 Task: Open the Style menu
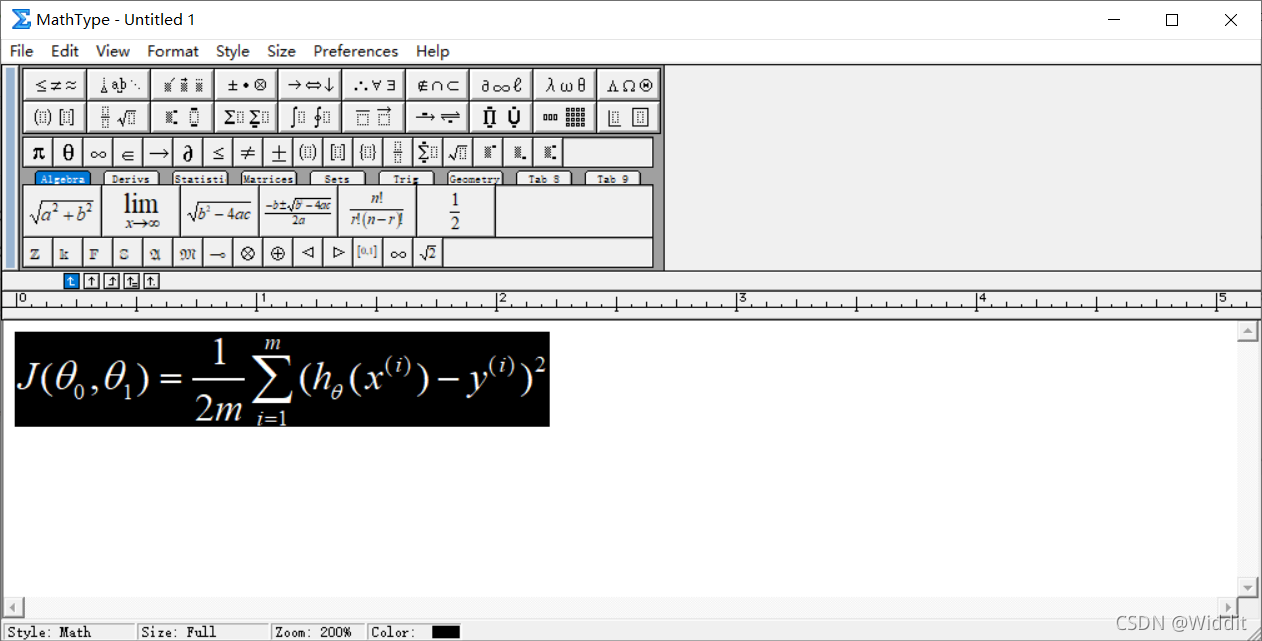(233, 51)
